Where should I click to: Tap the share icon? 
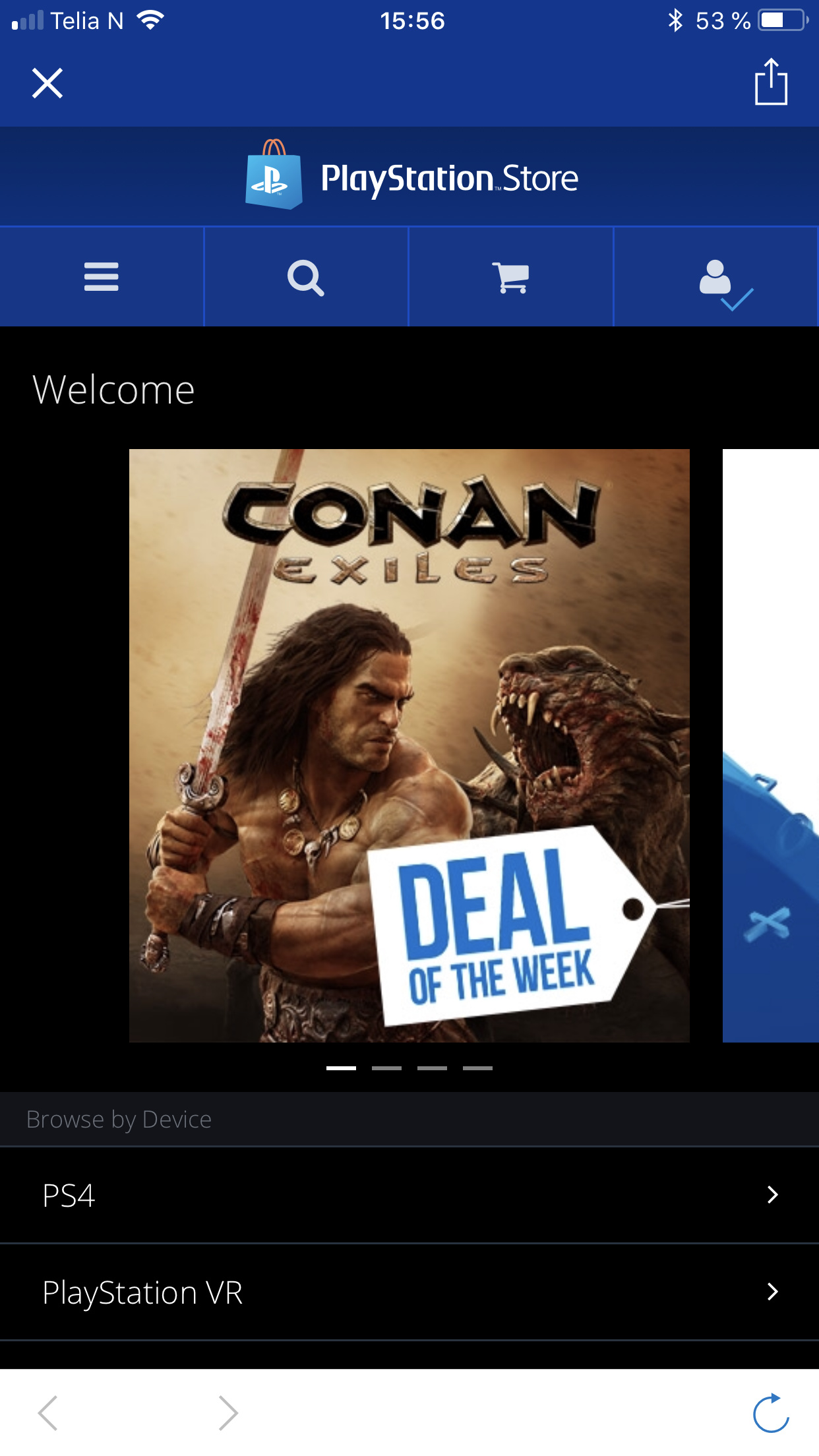click(771, 82)
